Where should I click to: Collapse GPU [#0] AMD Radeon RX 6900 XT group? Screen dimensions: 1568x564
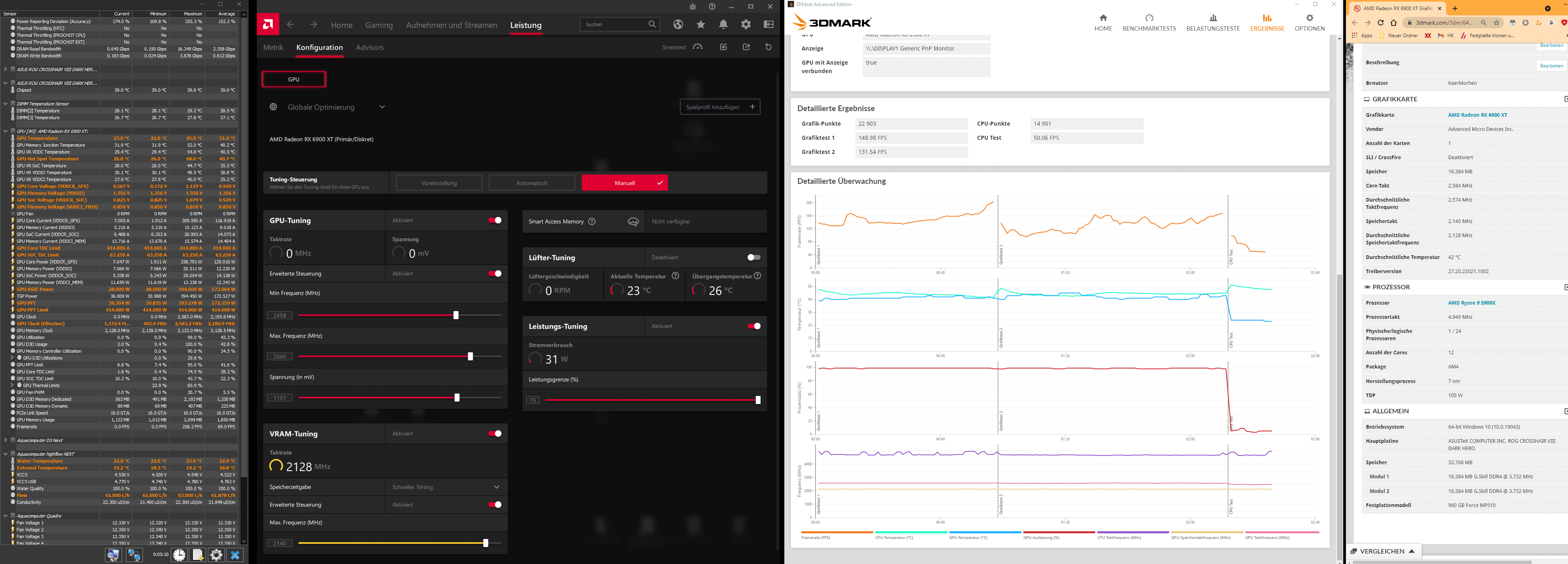coord(6,131)
